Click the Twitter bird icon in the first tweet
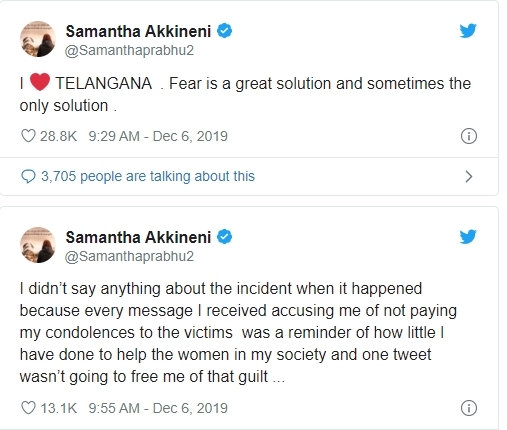507x430 pixels. [x=468, y=31]
